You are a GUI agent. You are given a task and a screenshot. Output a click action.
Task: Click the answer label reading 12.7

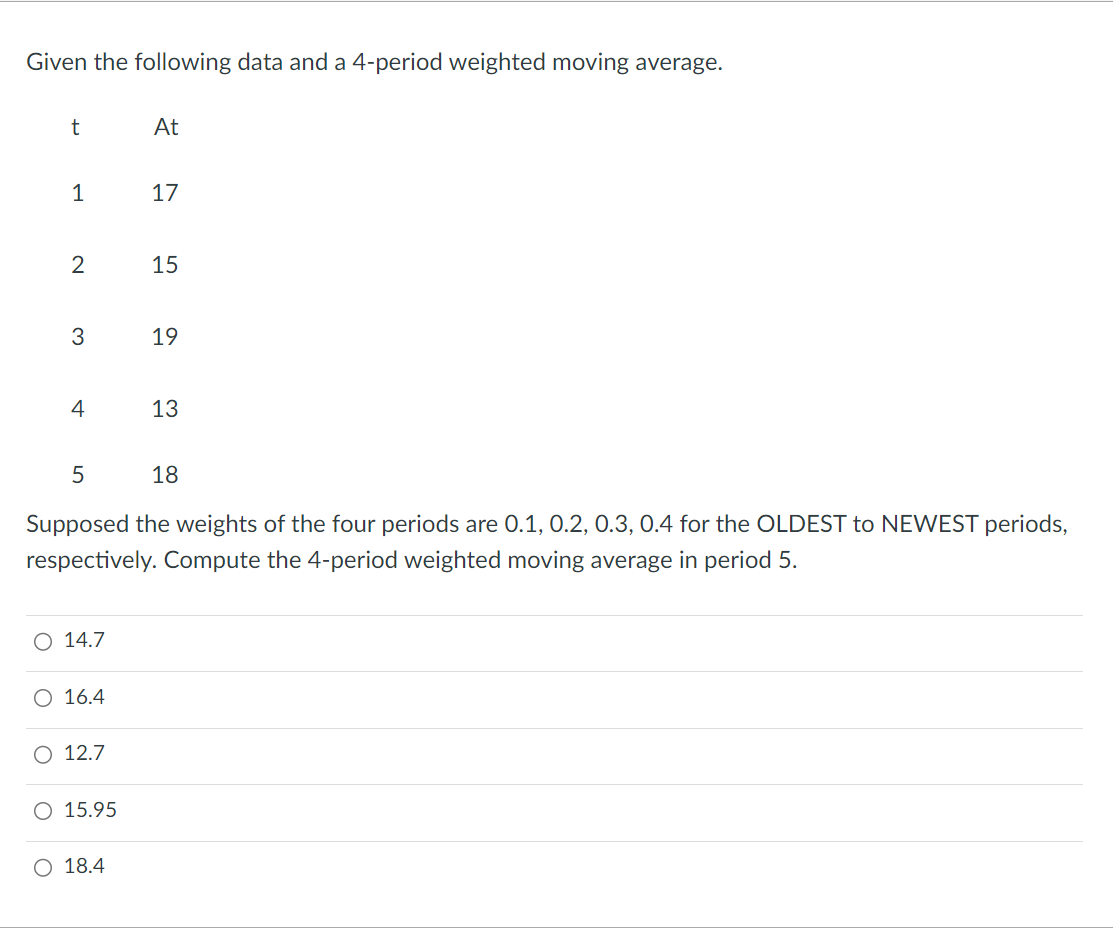[x=84, y=753]
